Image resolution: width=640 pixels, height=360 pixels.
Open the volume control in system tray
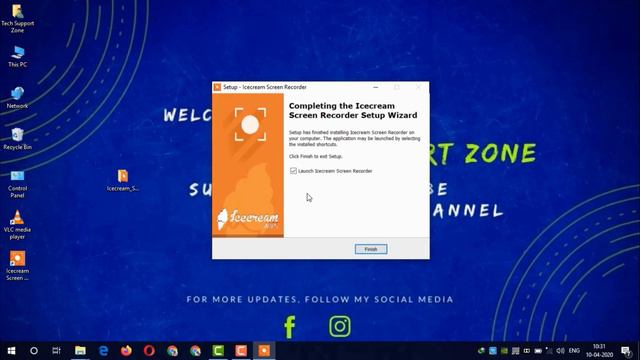pyautogui.click(x=560, y=351)
